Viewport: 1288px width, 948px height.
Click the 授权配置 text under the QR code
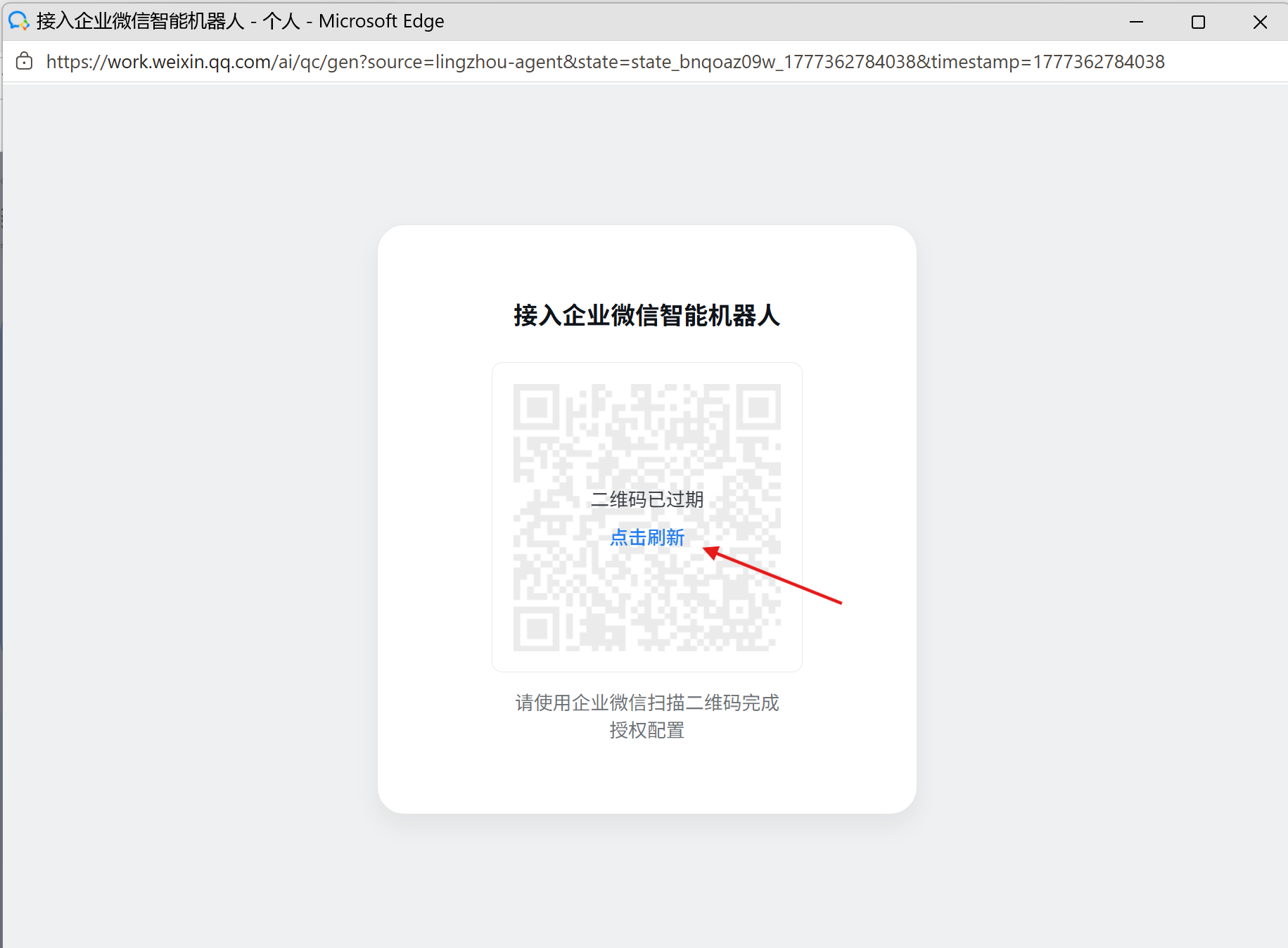click(x=646, y=730)
